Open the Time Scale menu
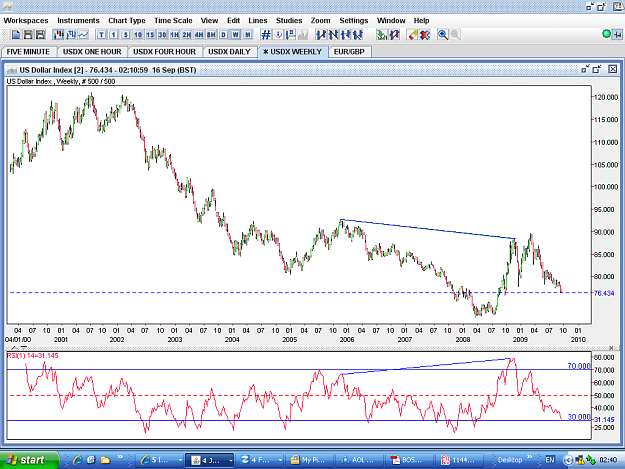The width and height of the screenshot is (625, 469). pyautogui.click(x=173, y=20)
